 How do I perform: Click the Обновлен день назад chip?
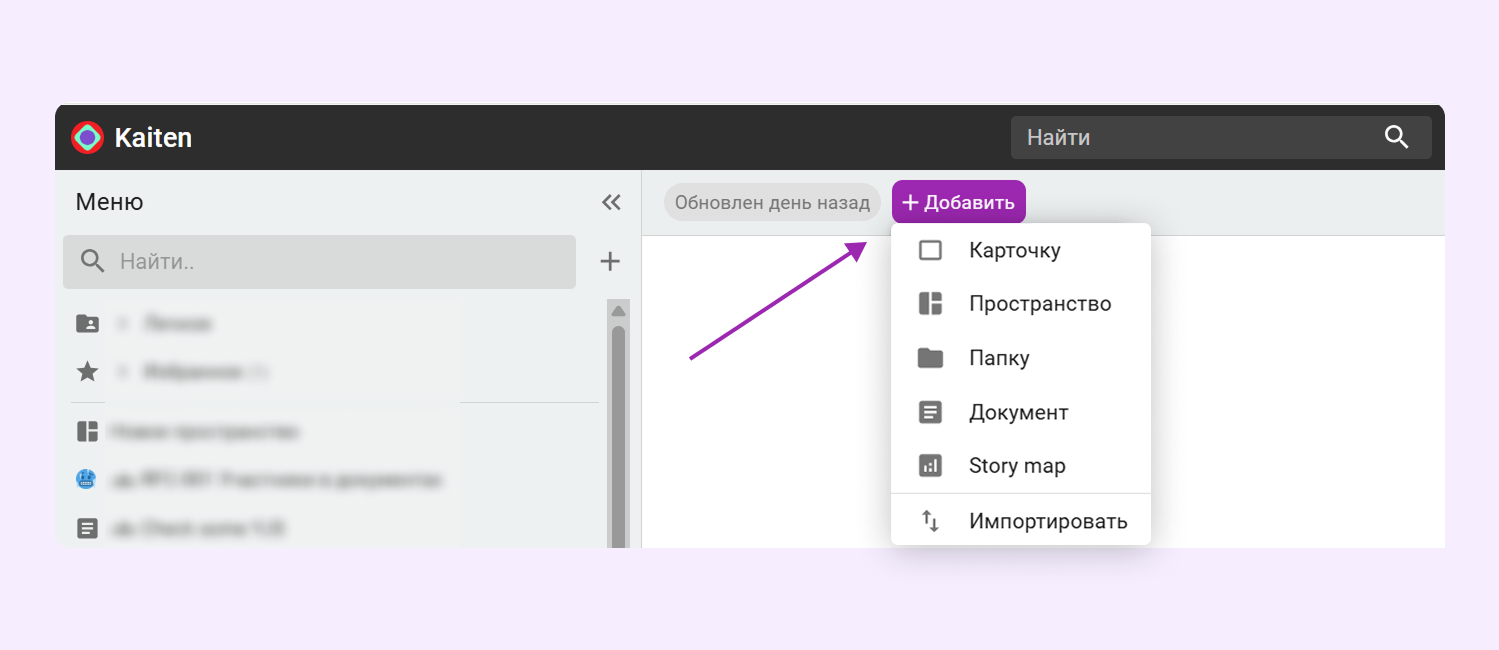(772, 202)
